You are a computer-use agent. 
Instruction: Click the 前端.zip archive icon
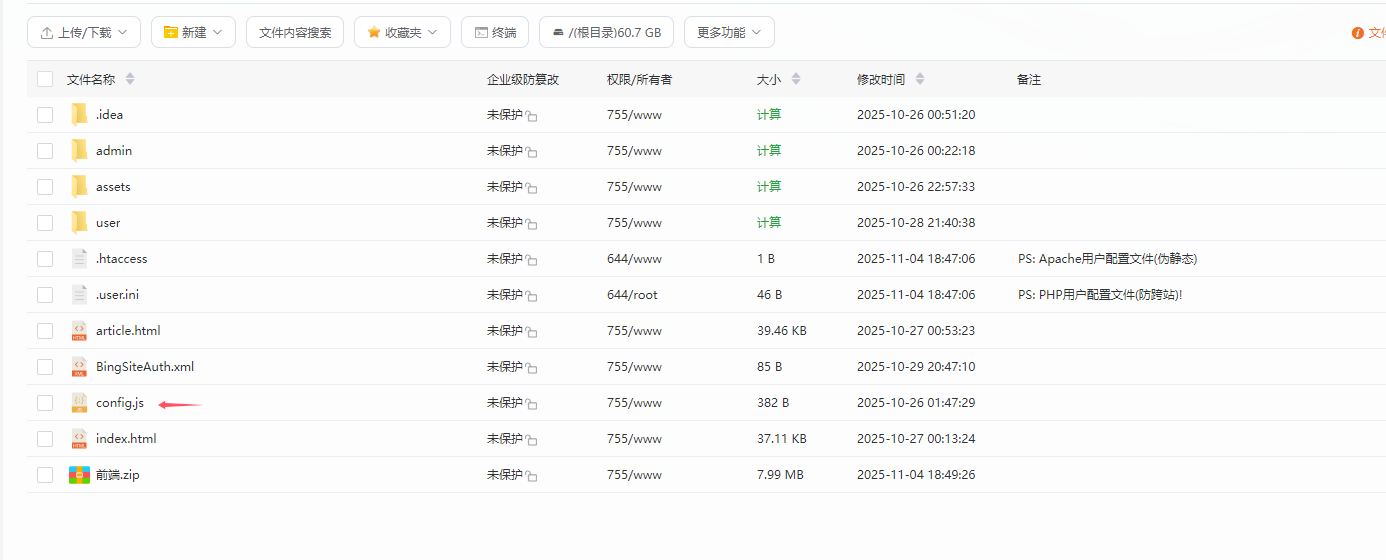pyautogui.click(x=79, y=475)
